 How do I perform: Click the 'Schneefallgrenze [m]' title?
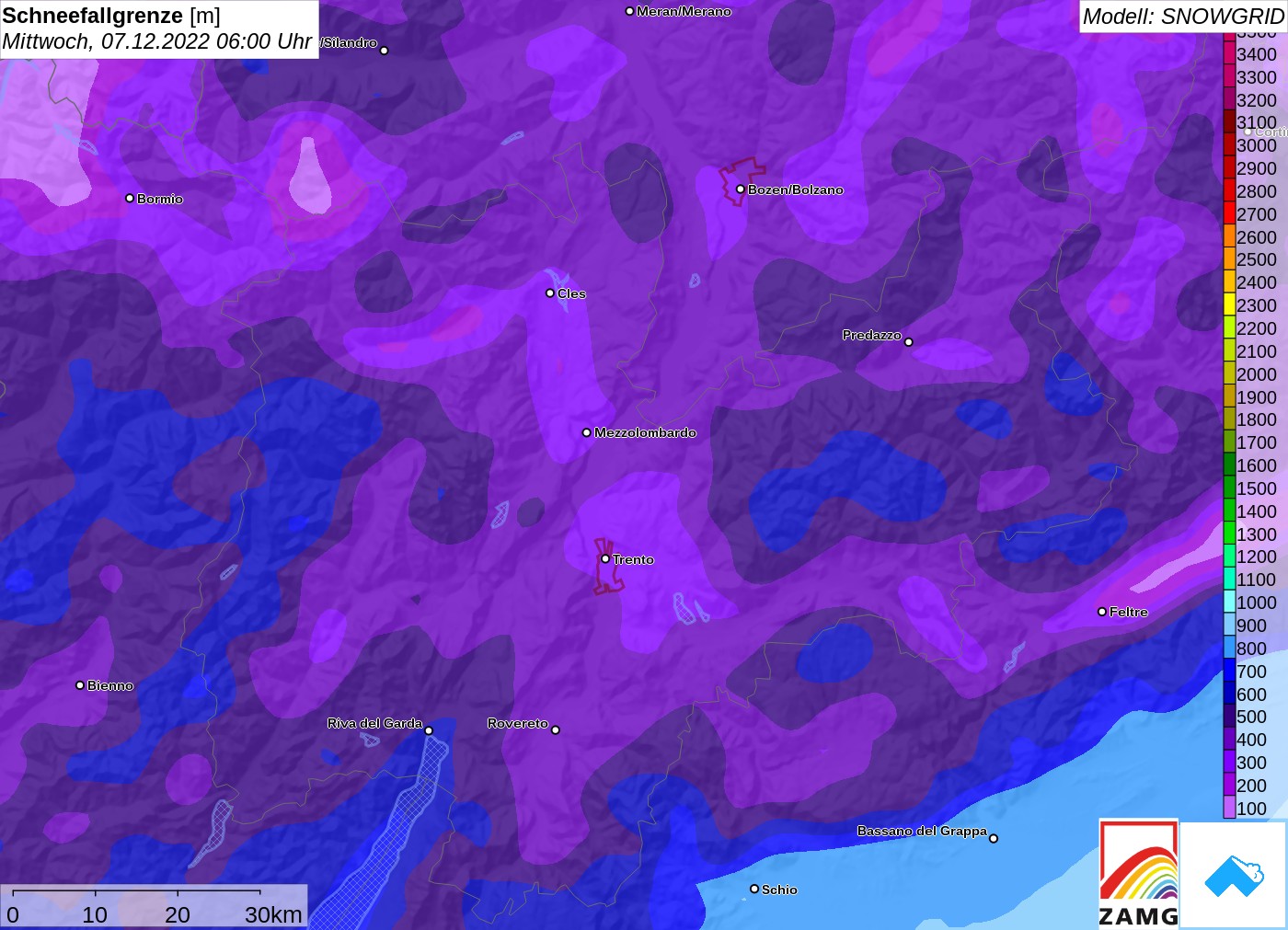pos(111,16)
